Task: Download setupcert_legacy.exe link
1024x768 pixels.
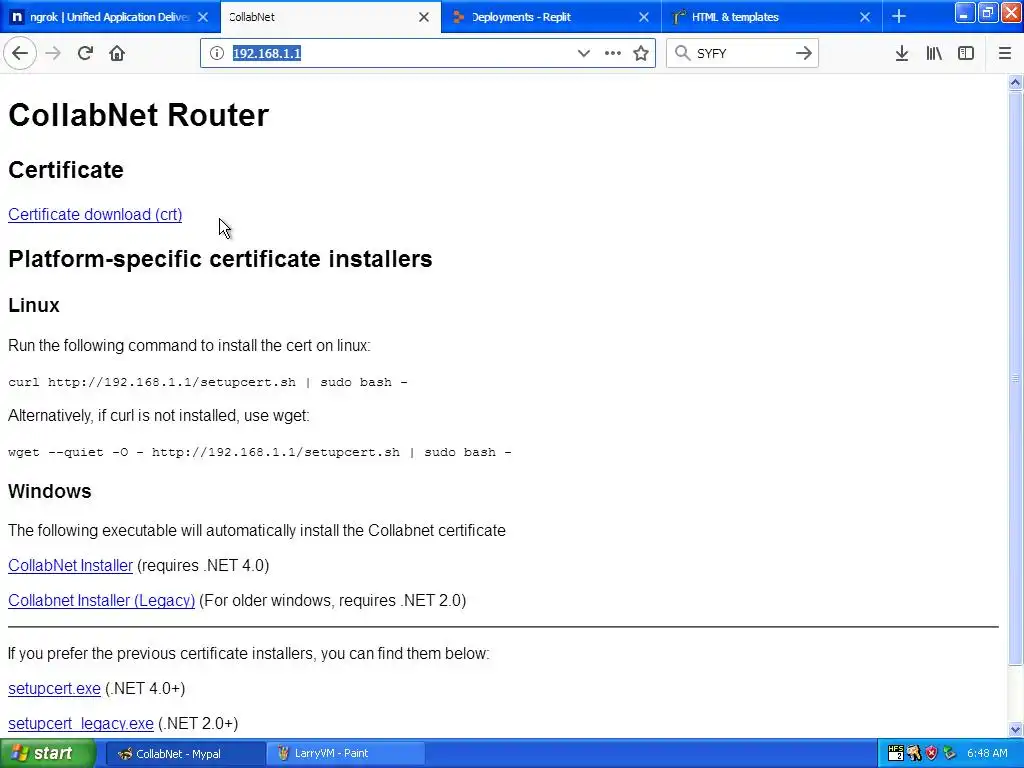Action: pos(81,724)
